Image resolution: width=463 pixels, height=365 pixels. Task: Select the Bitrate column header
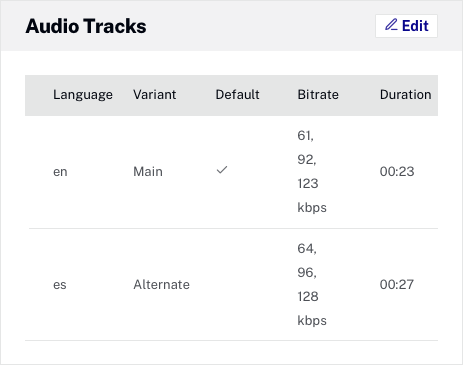click(318, 95)
